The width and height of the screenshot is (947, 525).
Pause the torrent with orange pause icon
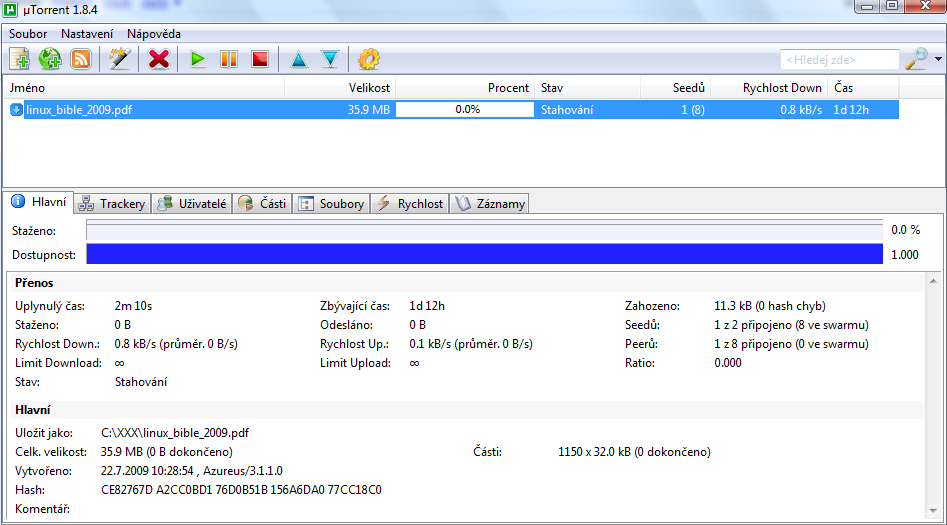click(x=229, y=59)
